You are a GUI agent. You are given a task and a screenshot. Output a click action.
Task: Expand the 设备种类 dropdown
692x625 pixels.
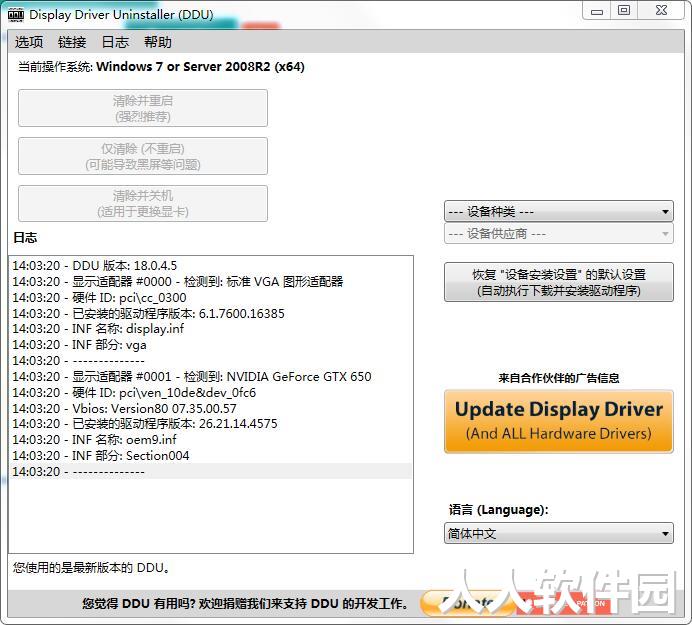558,211
